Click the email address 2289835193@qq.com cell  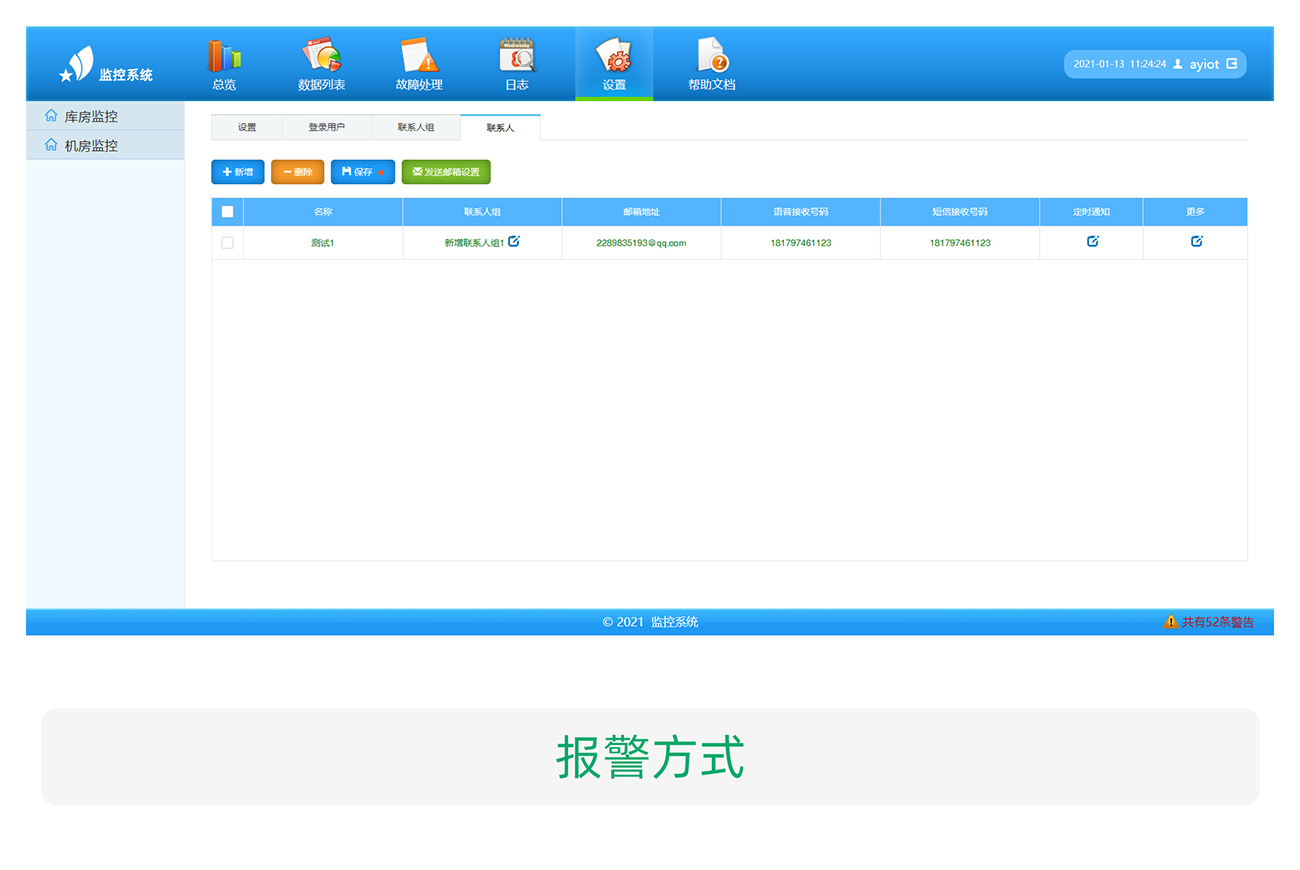click(x=641, y=243)
